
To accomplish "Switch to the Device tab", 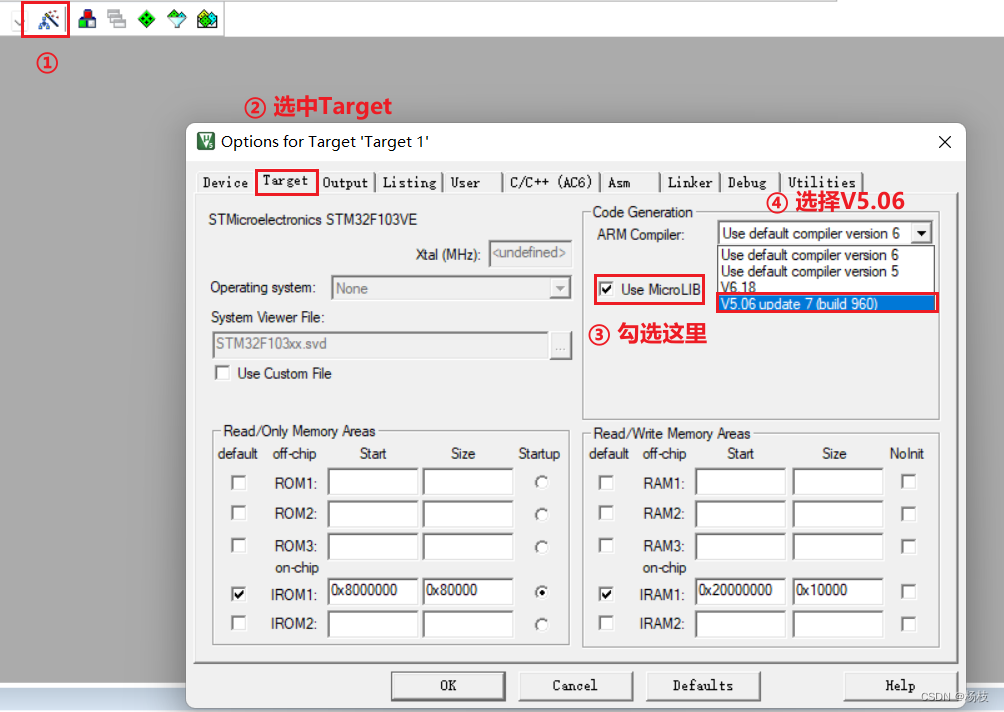I will 225,182.
